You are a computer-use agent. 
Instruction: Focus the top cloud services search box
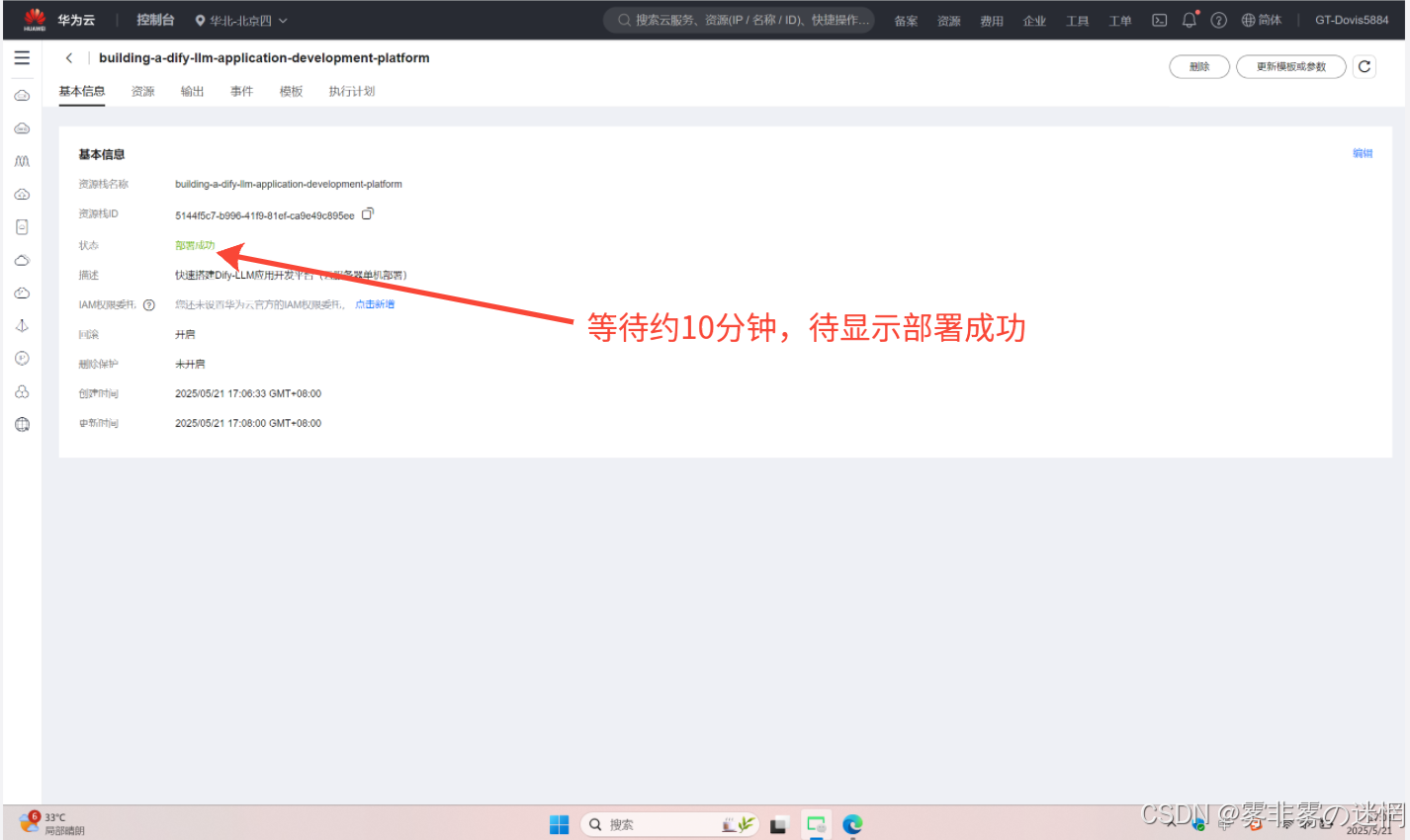(739, 20)
